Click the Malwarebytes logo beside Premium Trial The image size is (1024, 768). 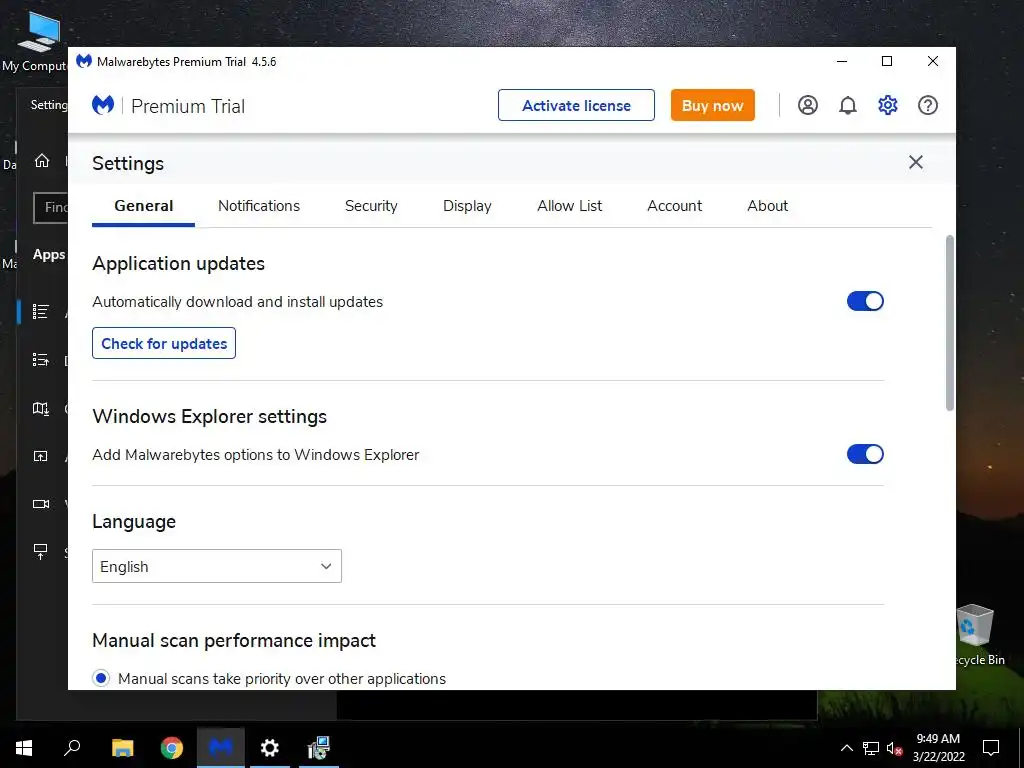click(x=103, y=105)
